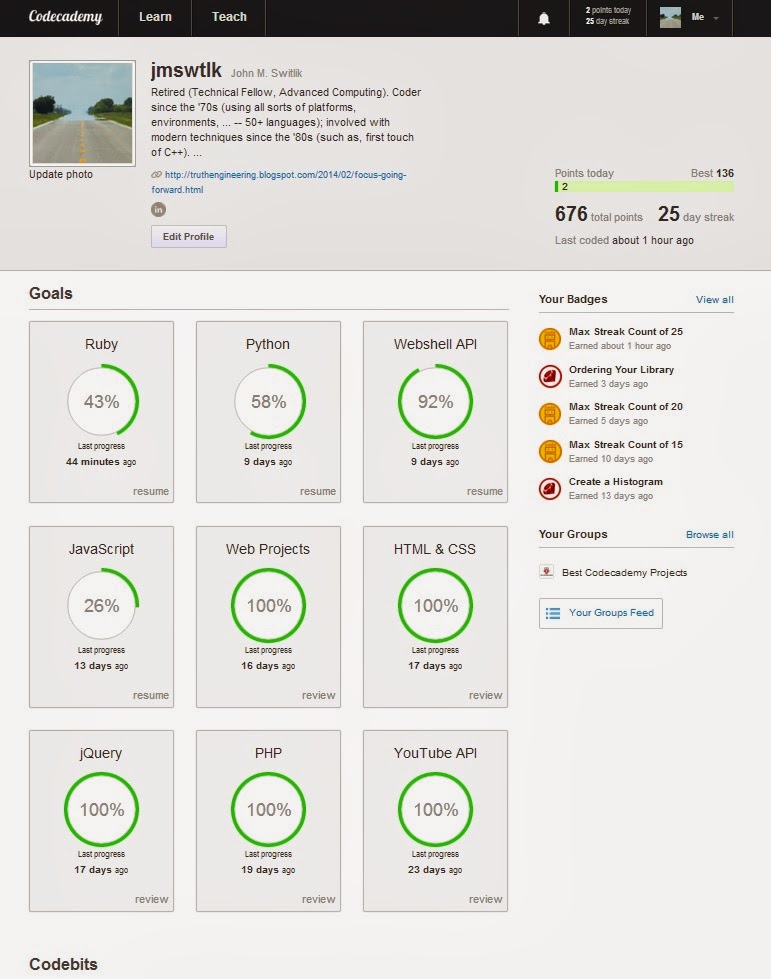Open the Learn menu
This screenshot has height=979, width=771.
(155, 17)
